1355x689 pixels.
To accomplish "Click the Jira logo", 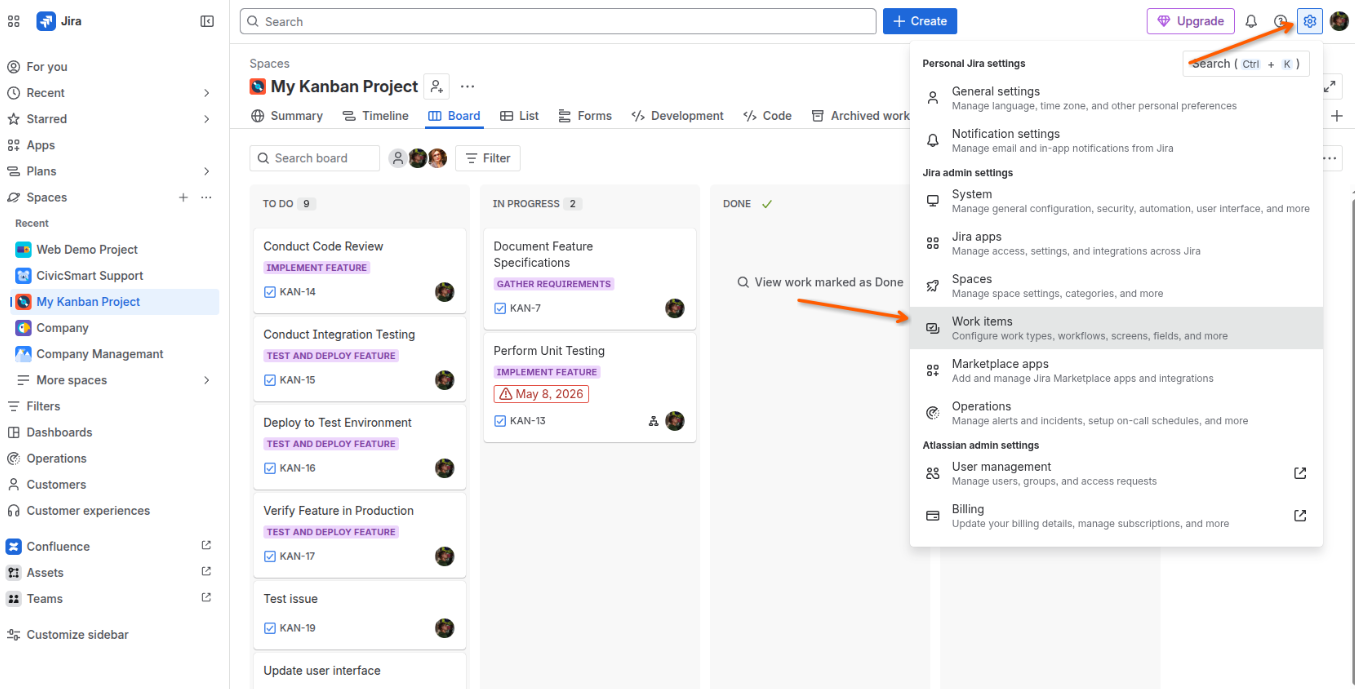I will coord(59,21).
